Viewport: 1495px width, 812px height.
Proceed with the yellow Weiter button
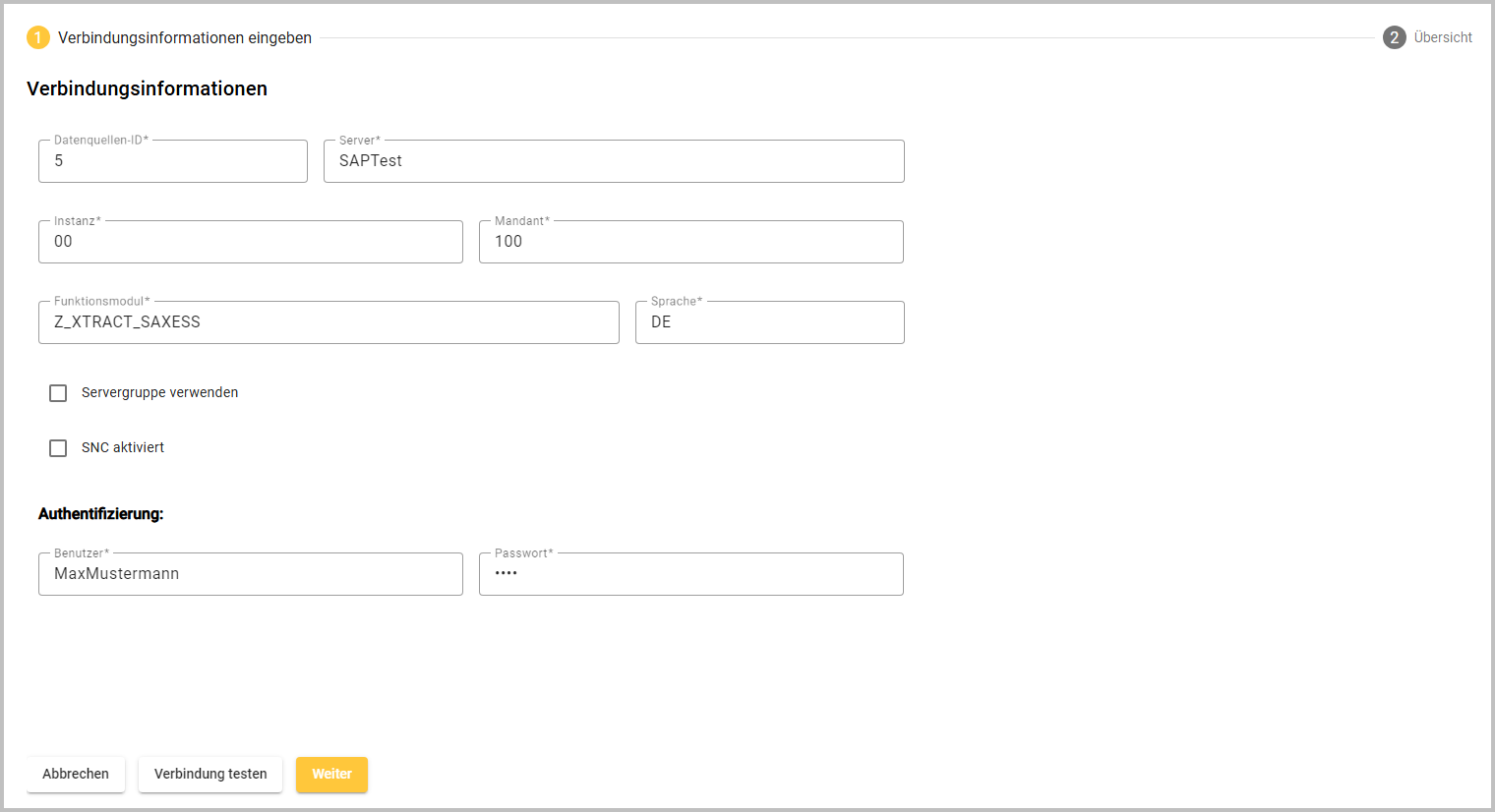[x=331, y=774]
